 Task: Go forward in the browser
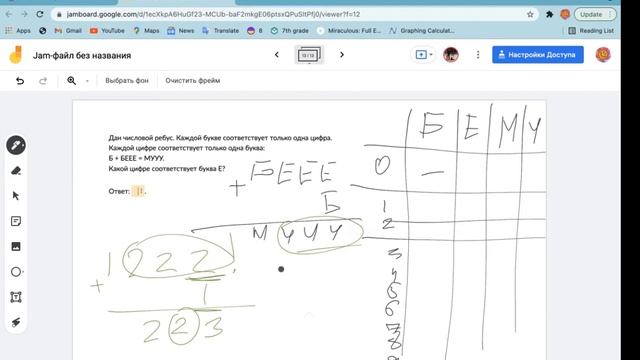(24, 14)
